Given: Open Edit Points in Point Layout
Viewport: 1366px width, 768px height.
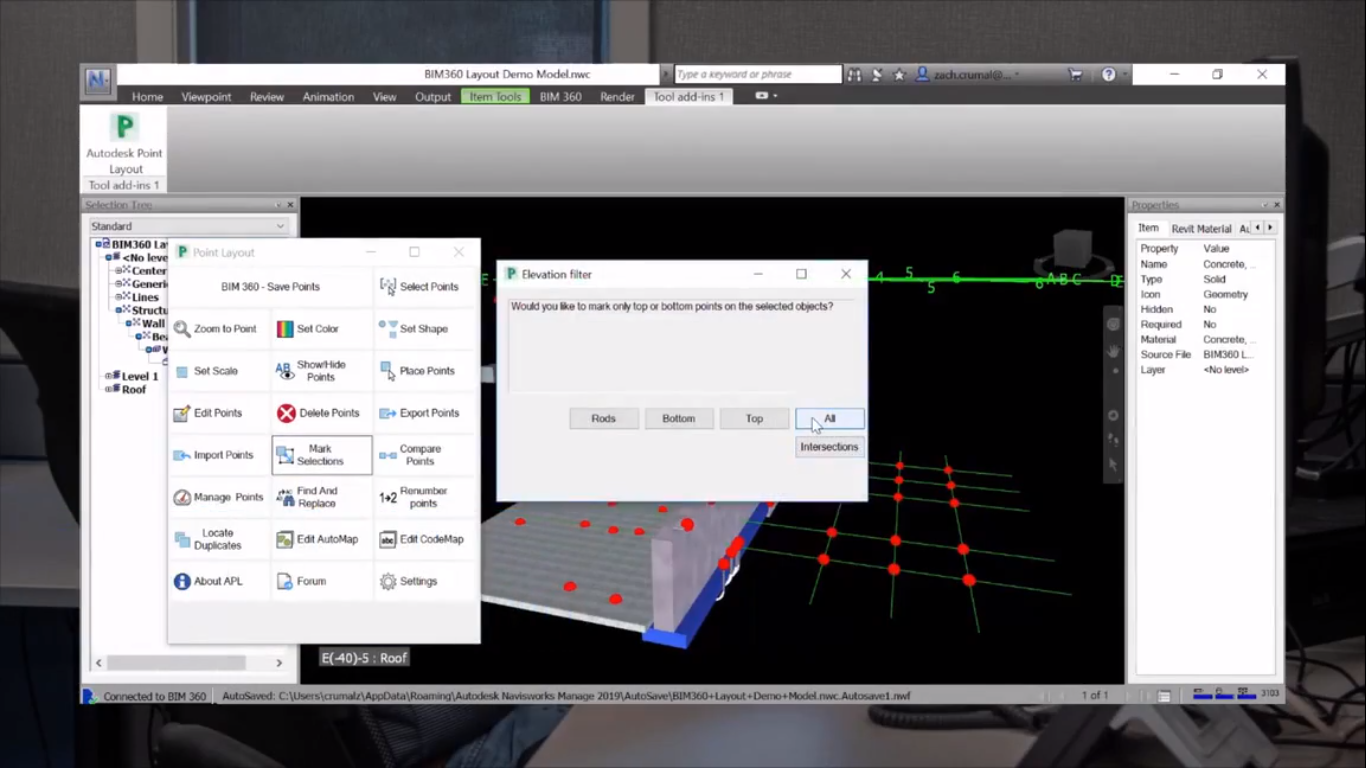Looking at the screenshot, I should pos(219,413).
